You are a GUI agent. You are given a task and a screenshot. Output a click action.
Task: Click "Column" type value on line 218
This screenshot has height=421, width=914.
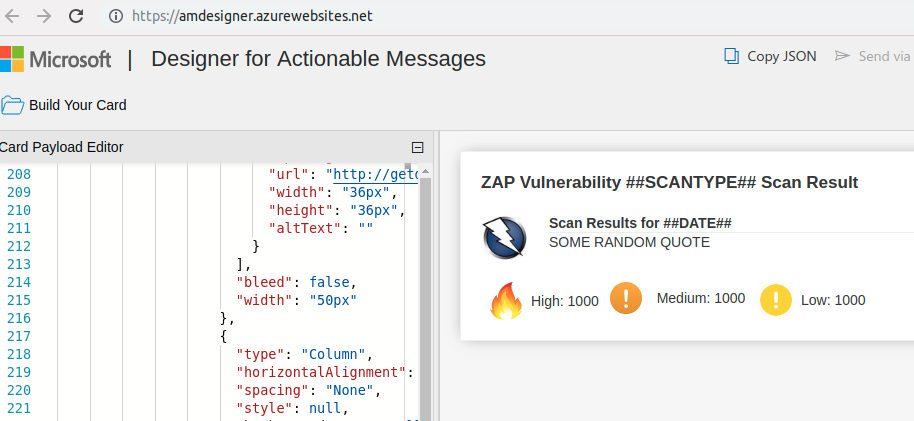333,354
